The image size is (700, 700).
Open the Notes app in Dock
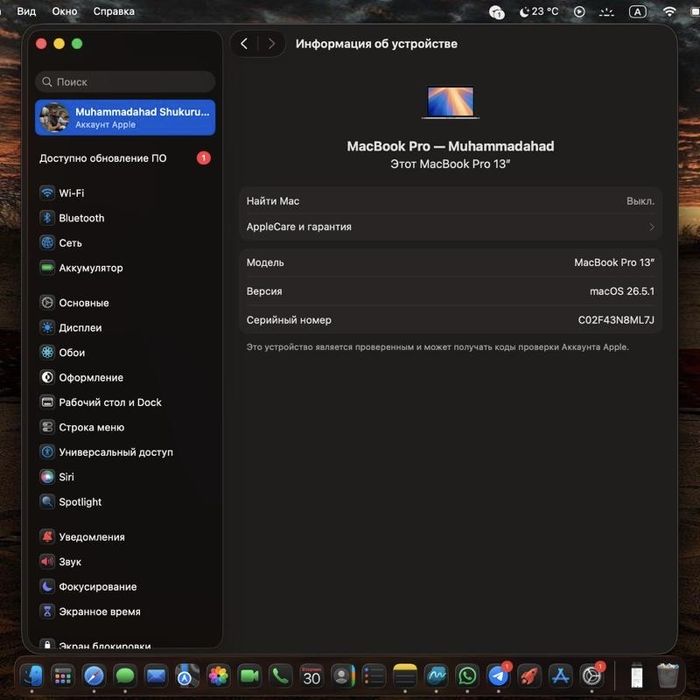click(x=405, y=676)
